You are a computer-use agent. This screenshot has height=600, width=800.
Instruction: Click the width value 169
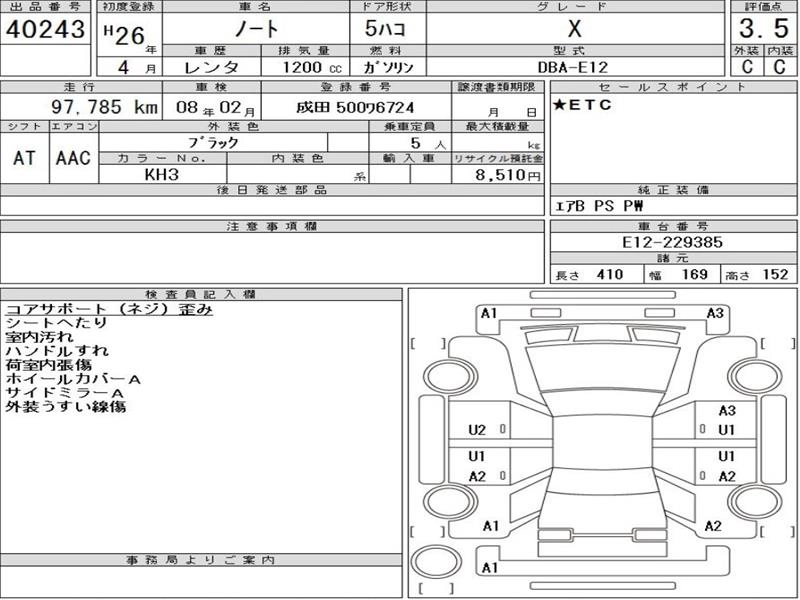[x=694, y=274]
